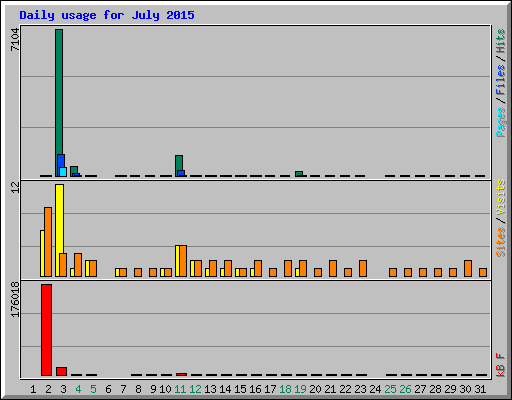Image resolution: width=512 pixels, height=400 pixels.
Task: Click day label 3 on the x-axis
Action: click(63, 389)
